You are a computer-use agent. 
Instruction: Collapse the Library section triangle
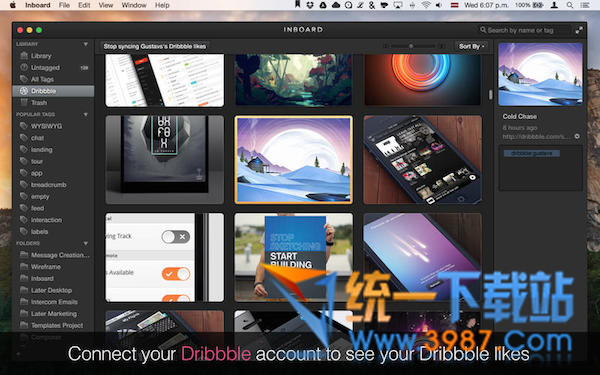86,44
